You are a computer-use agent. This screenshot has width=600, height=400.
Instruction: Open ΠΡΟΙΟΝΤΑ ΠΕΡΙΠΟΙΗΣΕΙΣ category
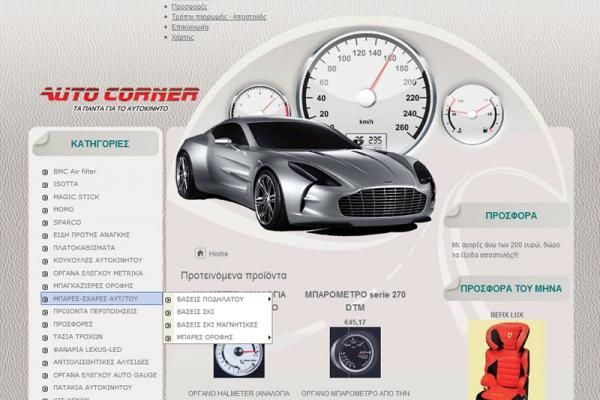pyautogui.click(x=95, y=311)
